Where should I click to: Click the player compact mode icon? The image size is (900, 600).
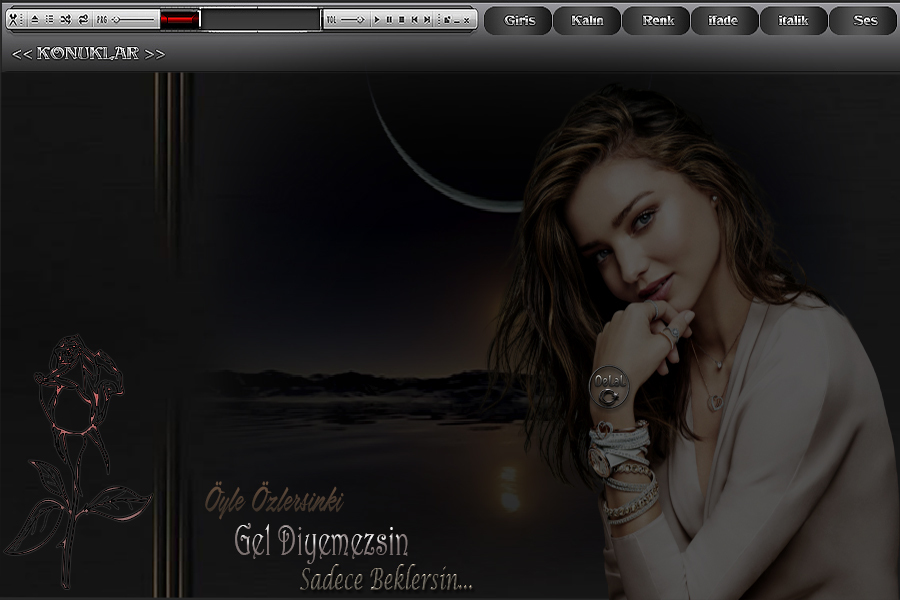click(x=446, y=19)
